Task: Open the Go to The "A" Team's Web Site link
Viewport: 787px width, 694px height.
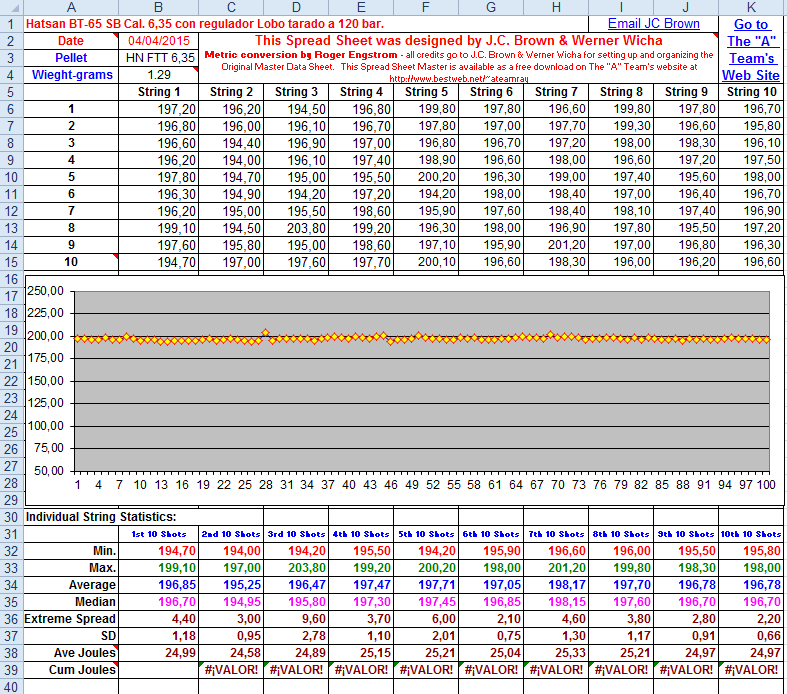Action: 751,49
